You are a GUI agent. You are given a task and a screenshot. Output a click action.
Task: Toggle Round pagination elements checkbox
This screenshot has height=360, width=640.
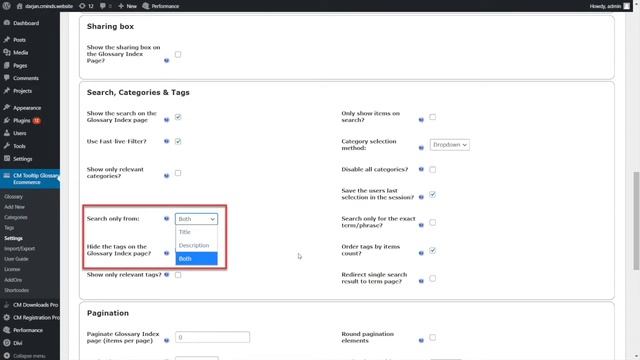(x=433, y=338)
